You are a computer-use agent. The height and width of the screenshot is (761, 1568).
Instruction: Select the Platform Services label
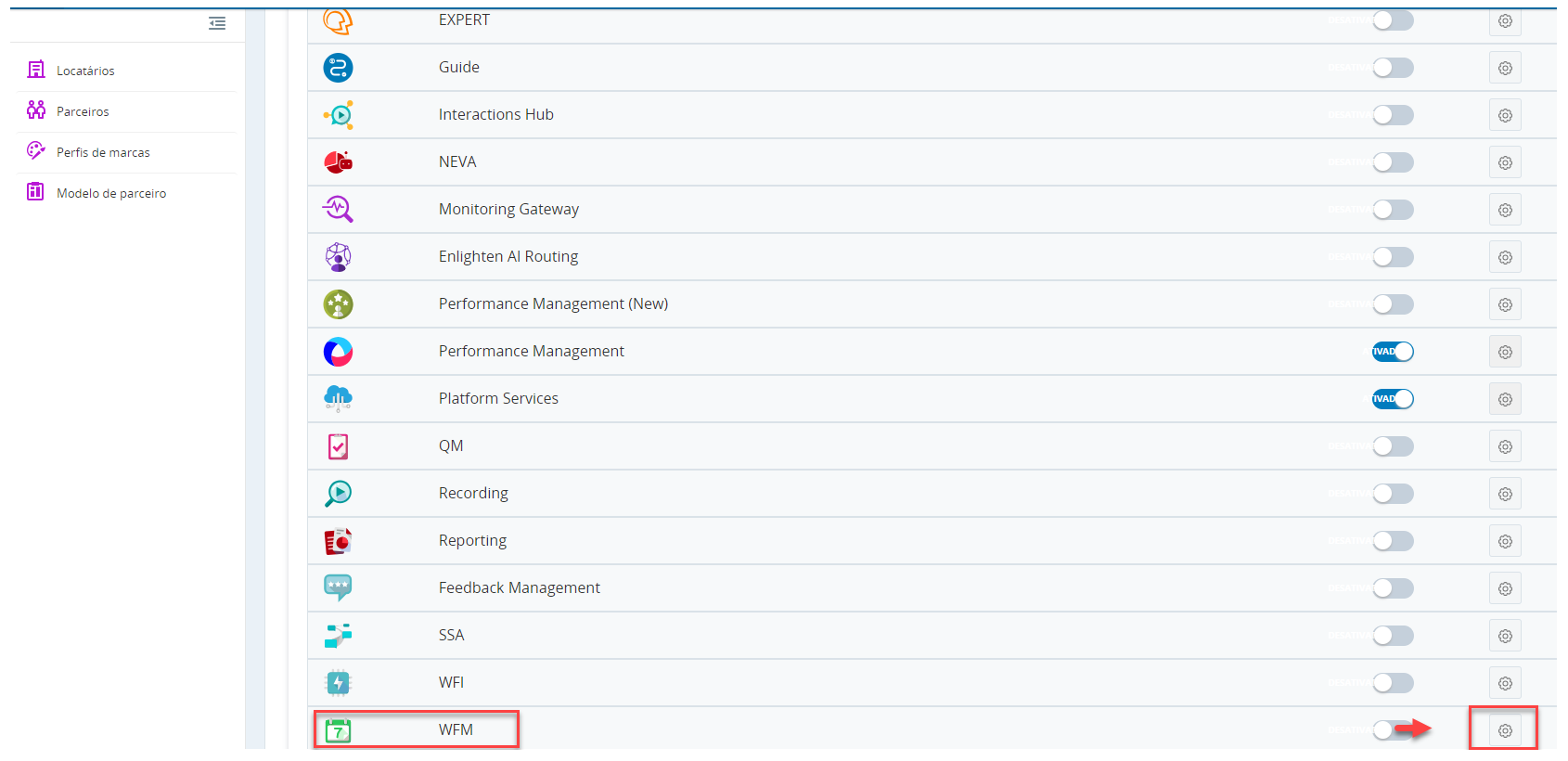[x=498, y=399]
